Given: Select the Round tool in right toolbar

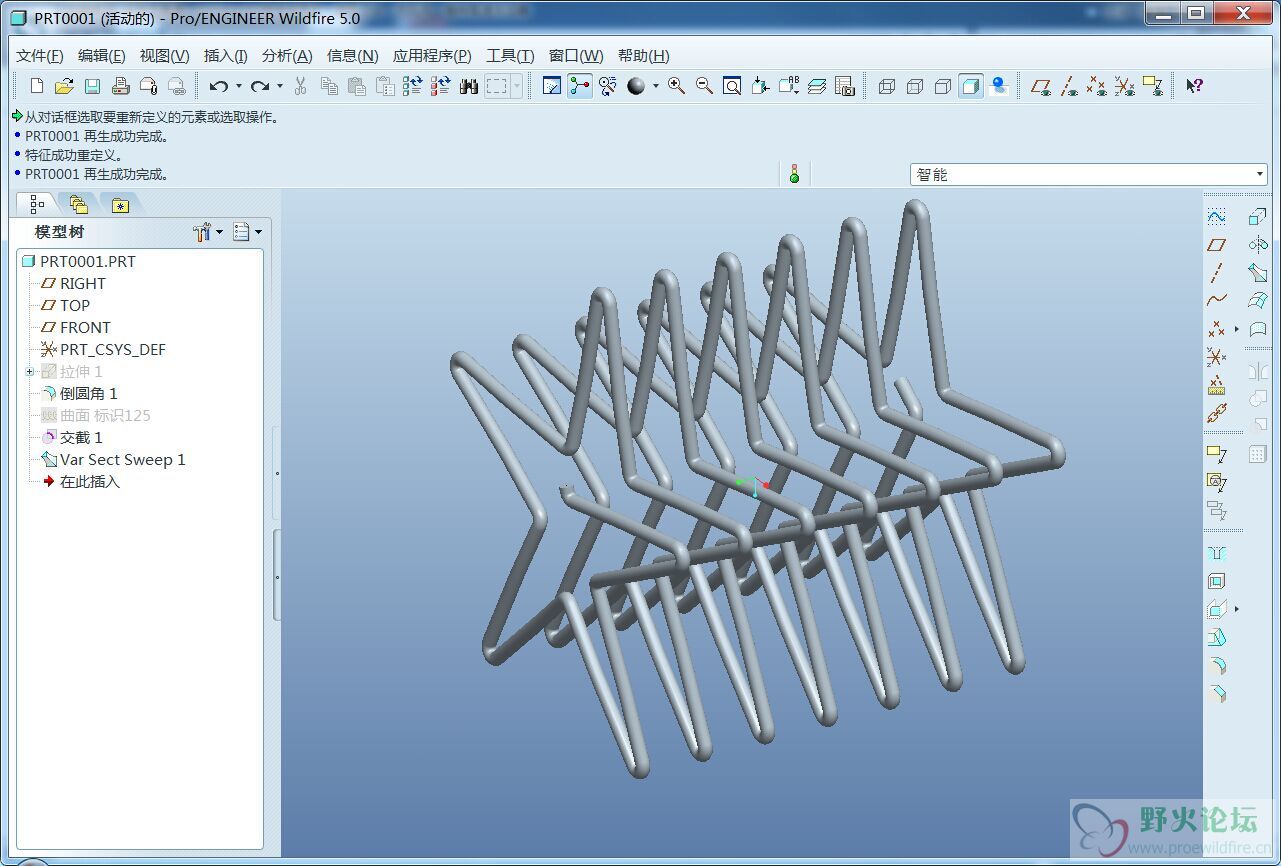Looking at the screenshot, I should [x=1216, y=664].
